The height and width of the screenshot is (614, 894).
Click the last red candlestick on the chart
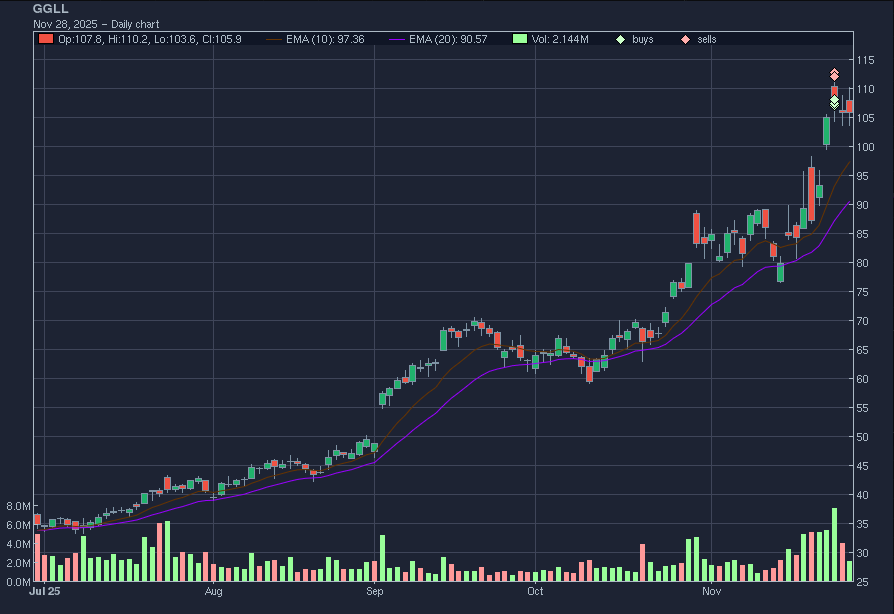pos(850,107)
